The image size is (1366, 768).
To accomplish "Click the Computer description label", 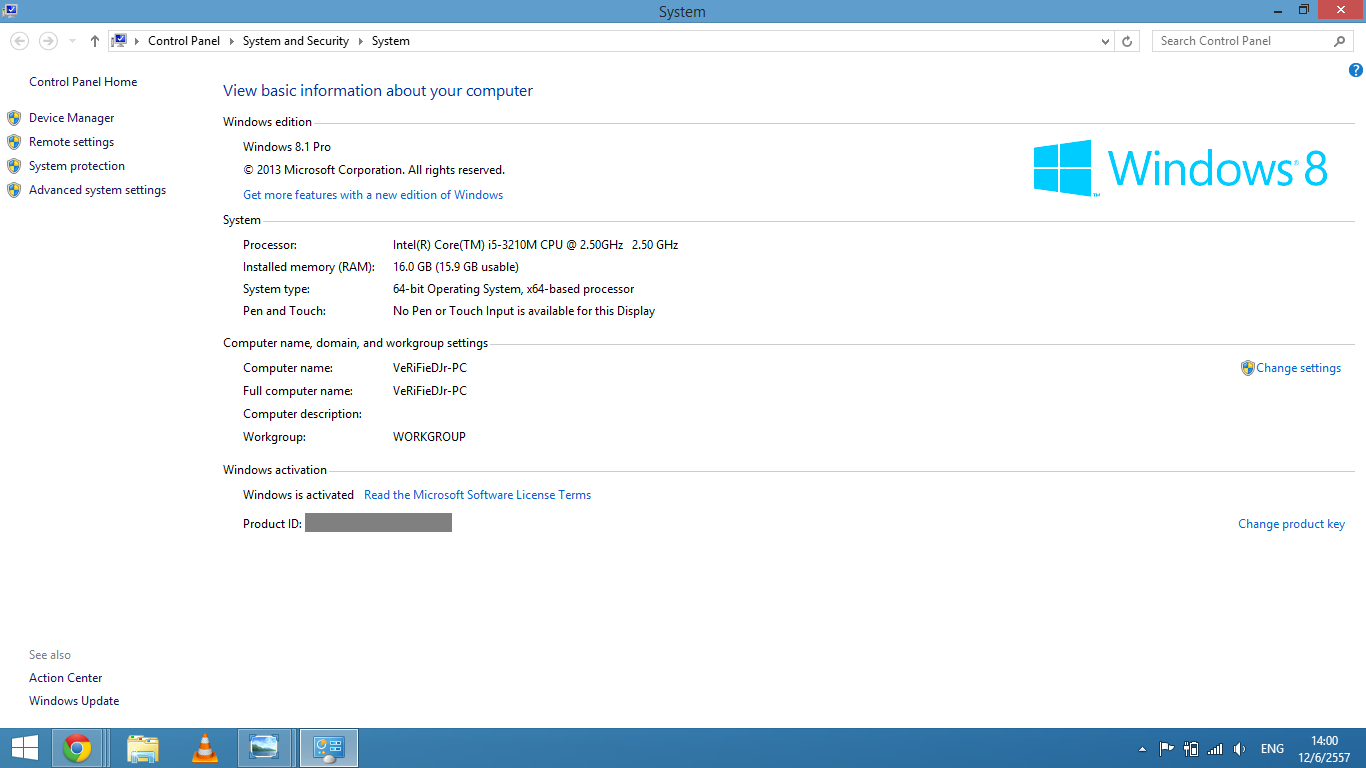I will tap(302, 414).
